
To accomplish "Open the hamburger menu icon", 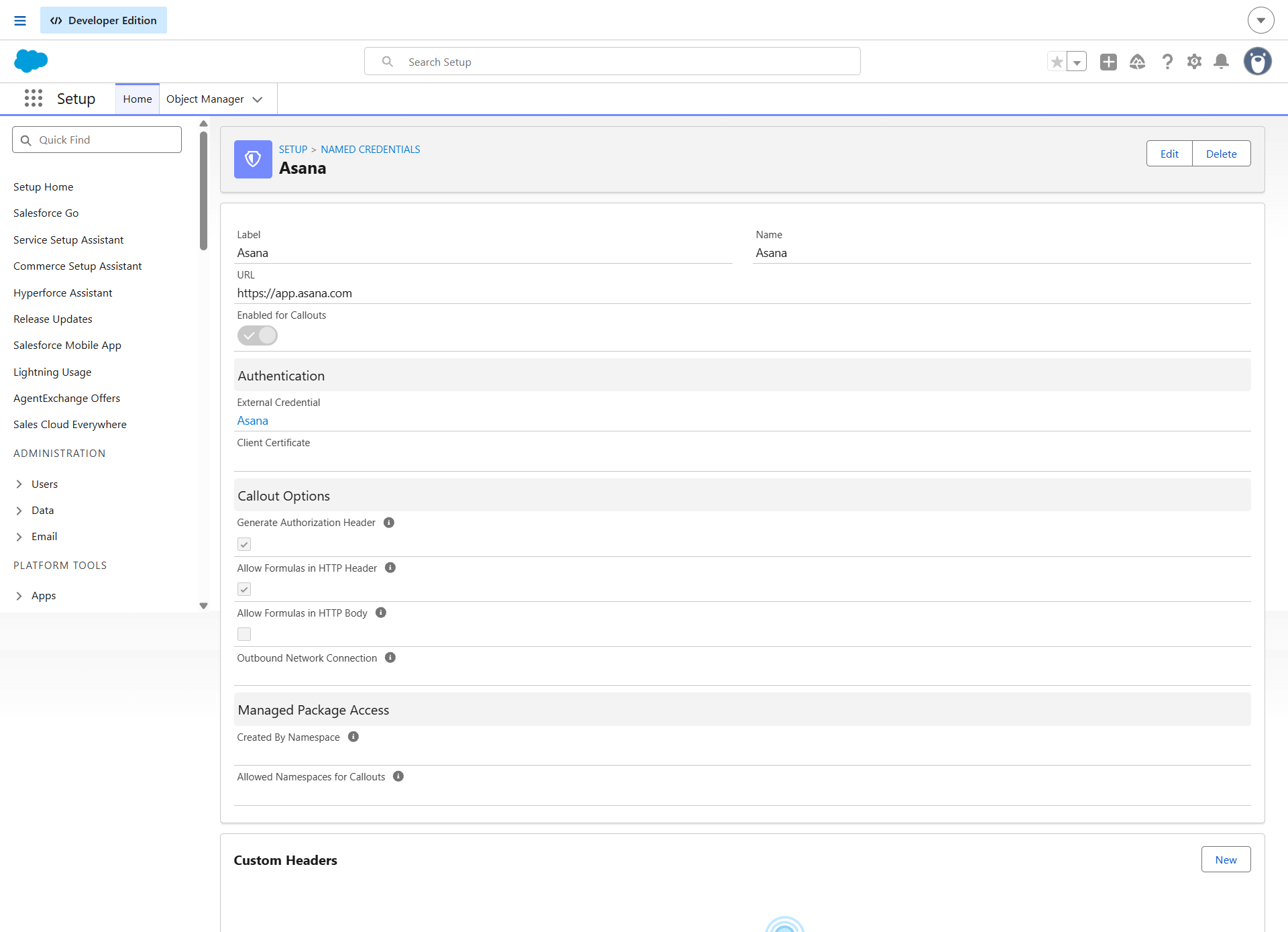I will coord(20,21).
